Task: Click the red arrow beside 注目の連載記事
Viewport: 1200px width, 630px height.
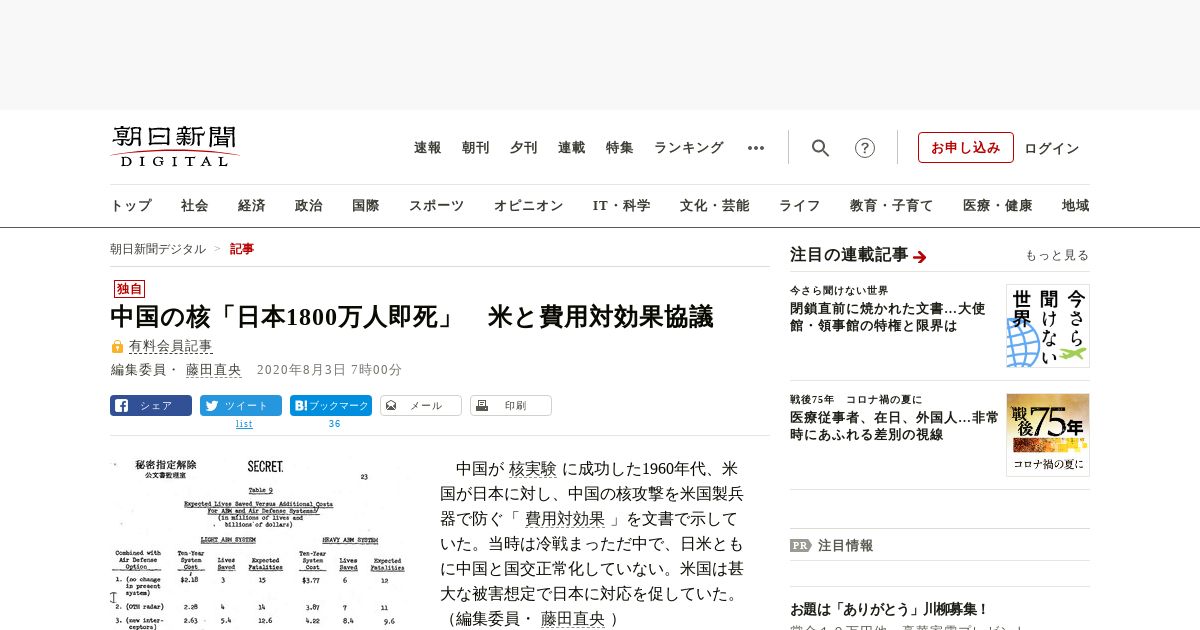Action: pos(920,257)
